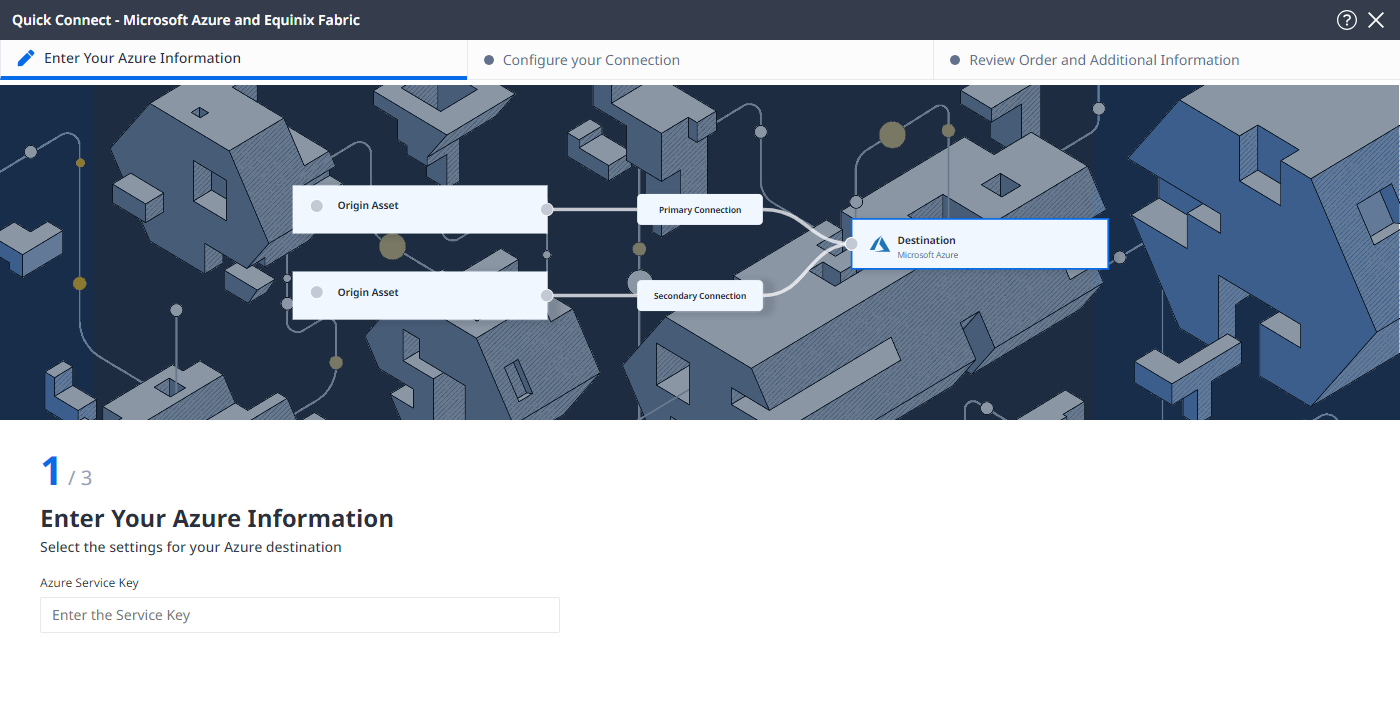Viewport: 1400px width, 721px height.
Task: Click the Azure Service Key label
Action: 89,582
